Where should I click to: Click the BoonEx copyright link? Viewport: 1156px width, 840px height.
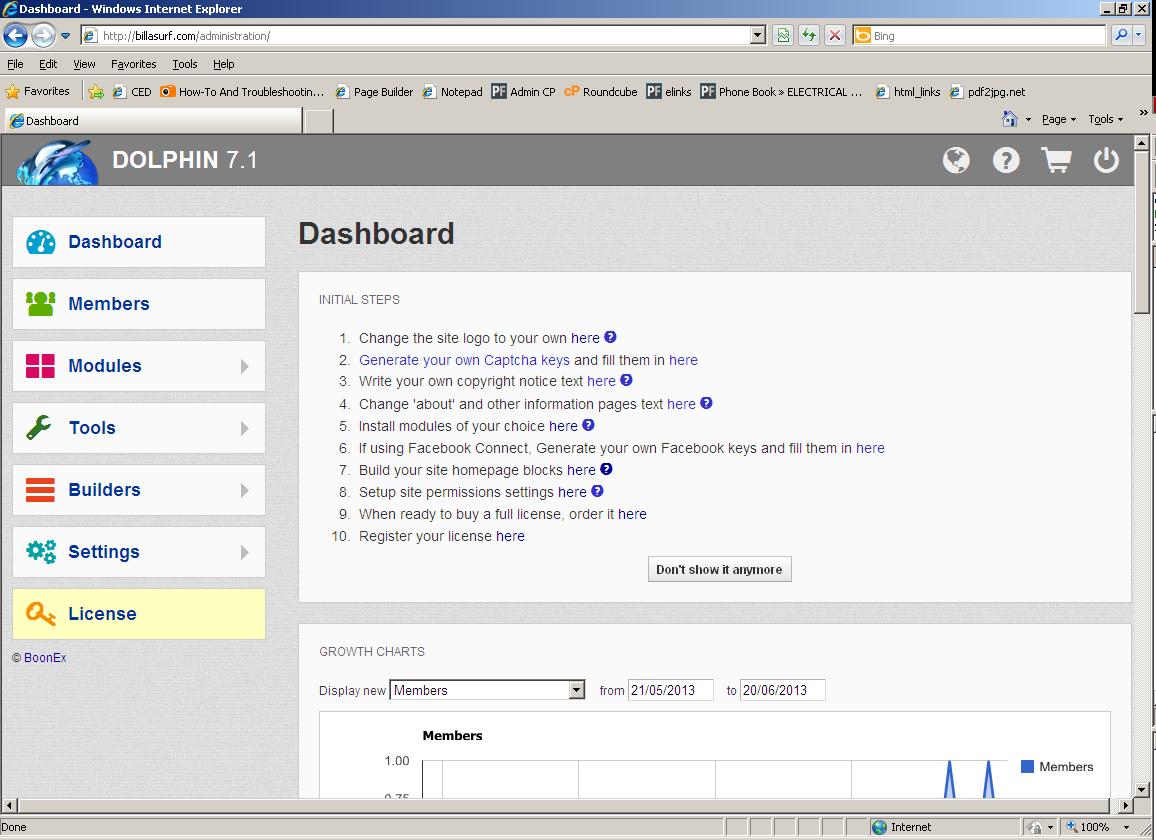pyautogui.click(x=45, y=658)
